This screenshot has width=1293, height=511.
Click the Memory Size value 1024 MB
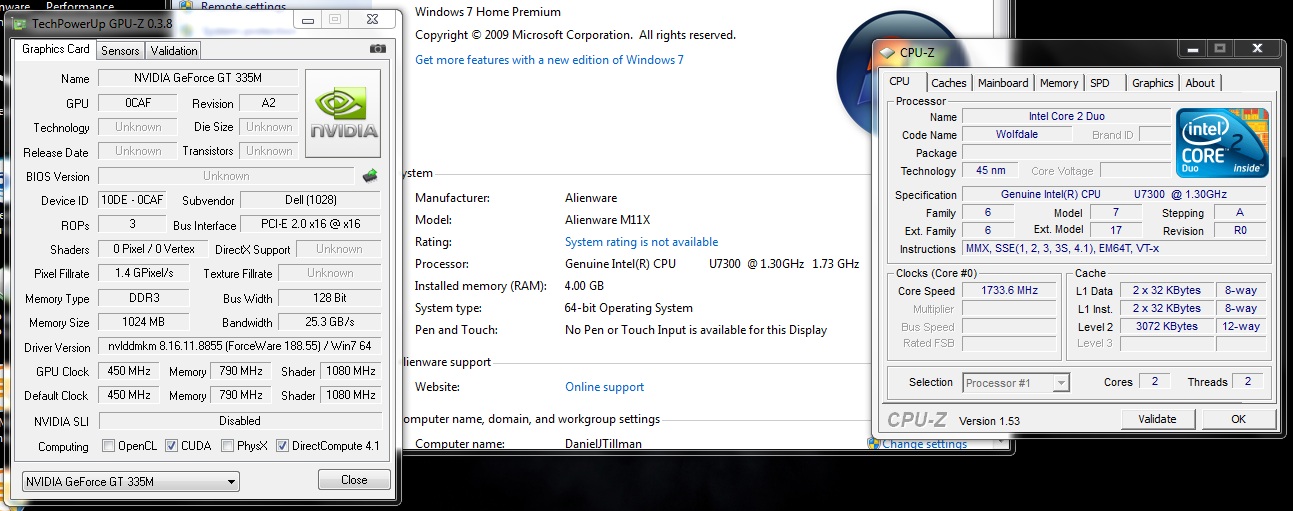pos(145,322)
